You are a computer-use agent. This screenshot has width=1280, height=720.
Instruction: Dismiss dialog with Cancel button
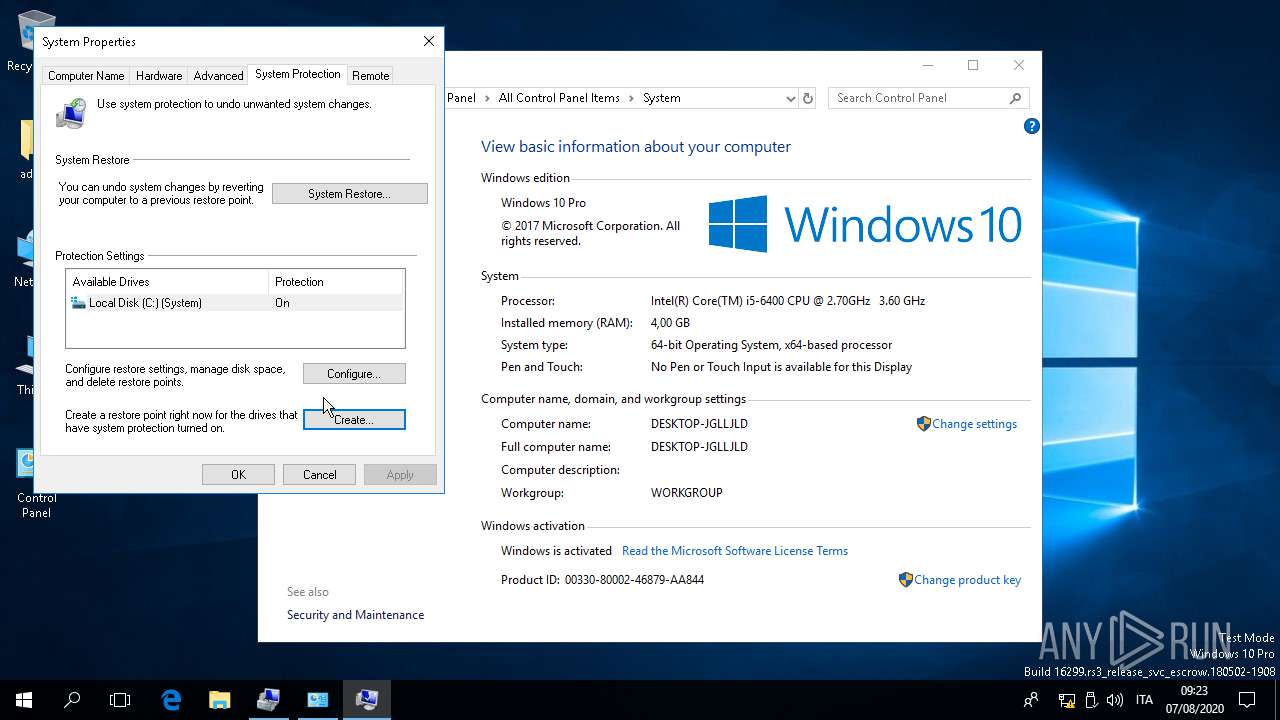319,475
